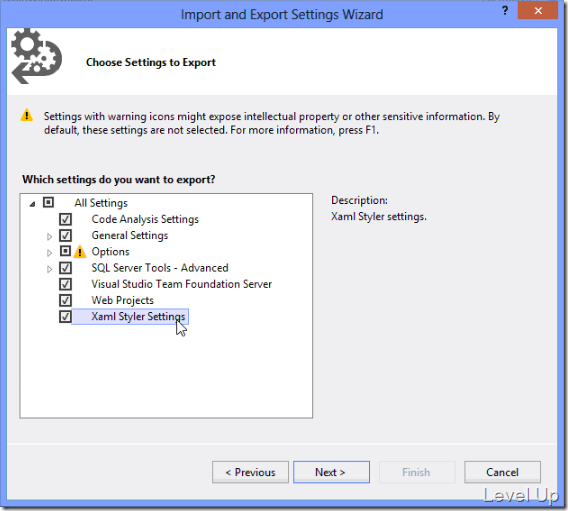Toggle the Options checkbox
The image size is (568, 511).
[65, 251]
